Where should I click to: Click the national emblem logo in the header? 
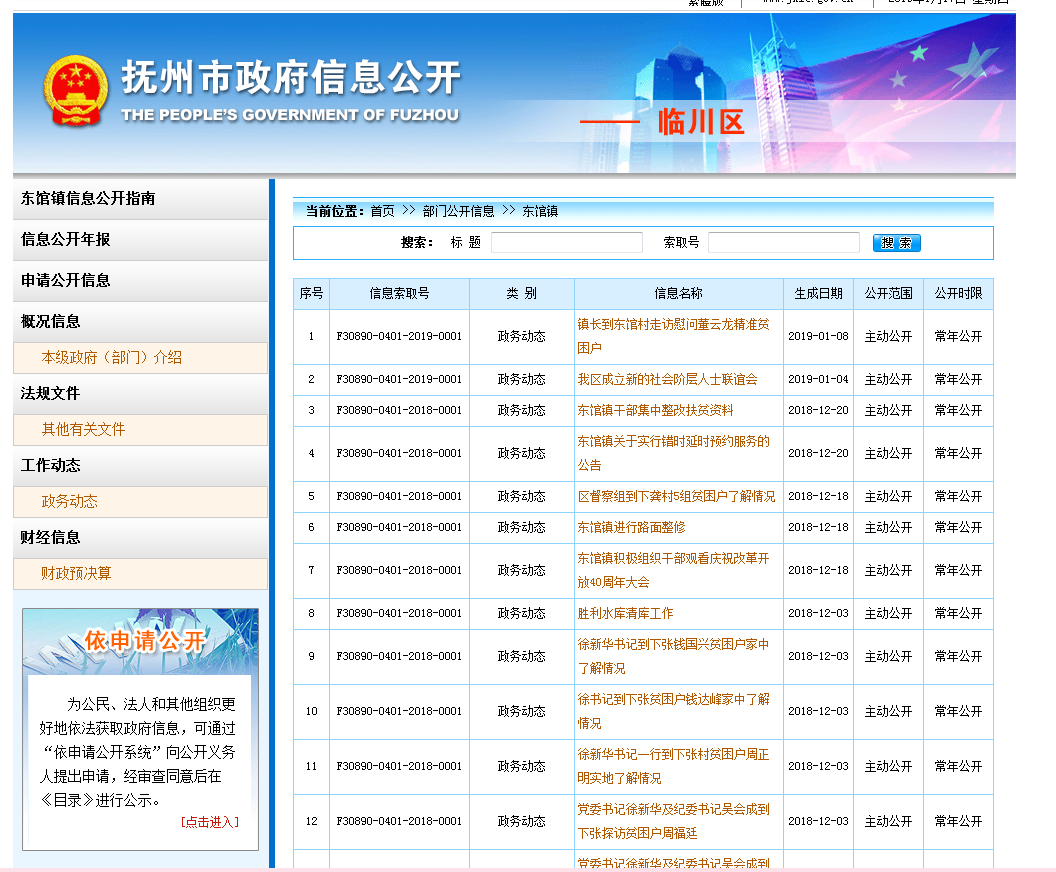[x=75, y=91]
